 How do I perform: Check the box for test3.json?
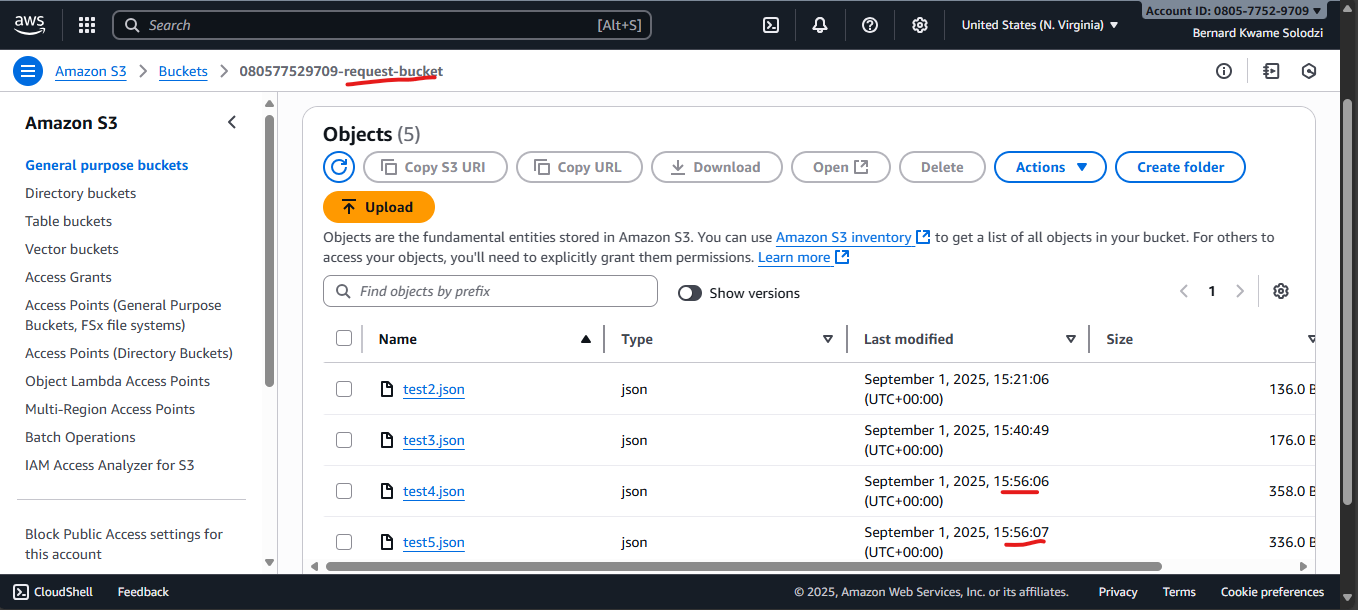click(344, 440)
